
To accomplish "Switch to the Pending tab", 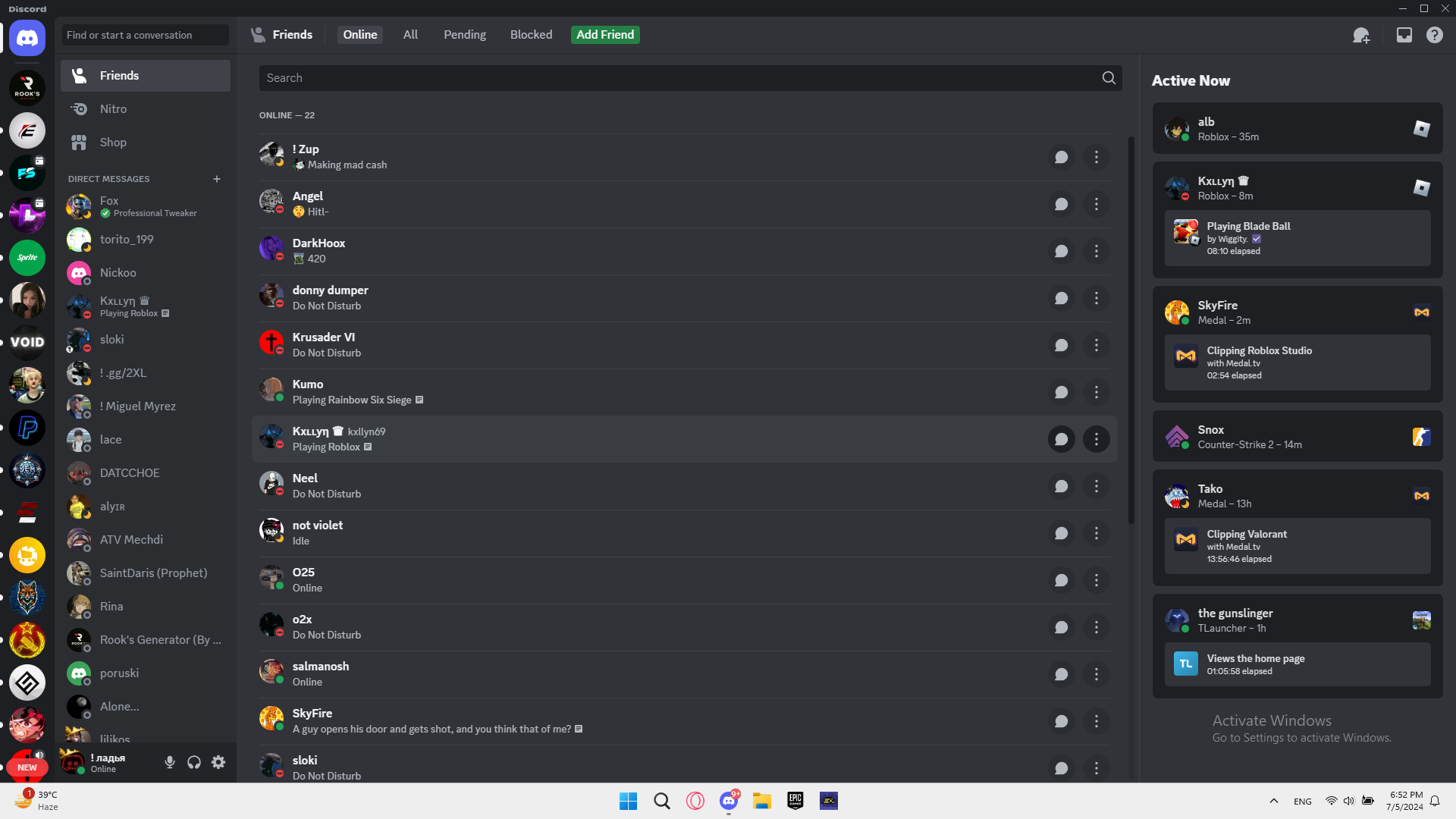I will (x=465, y=35).
